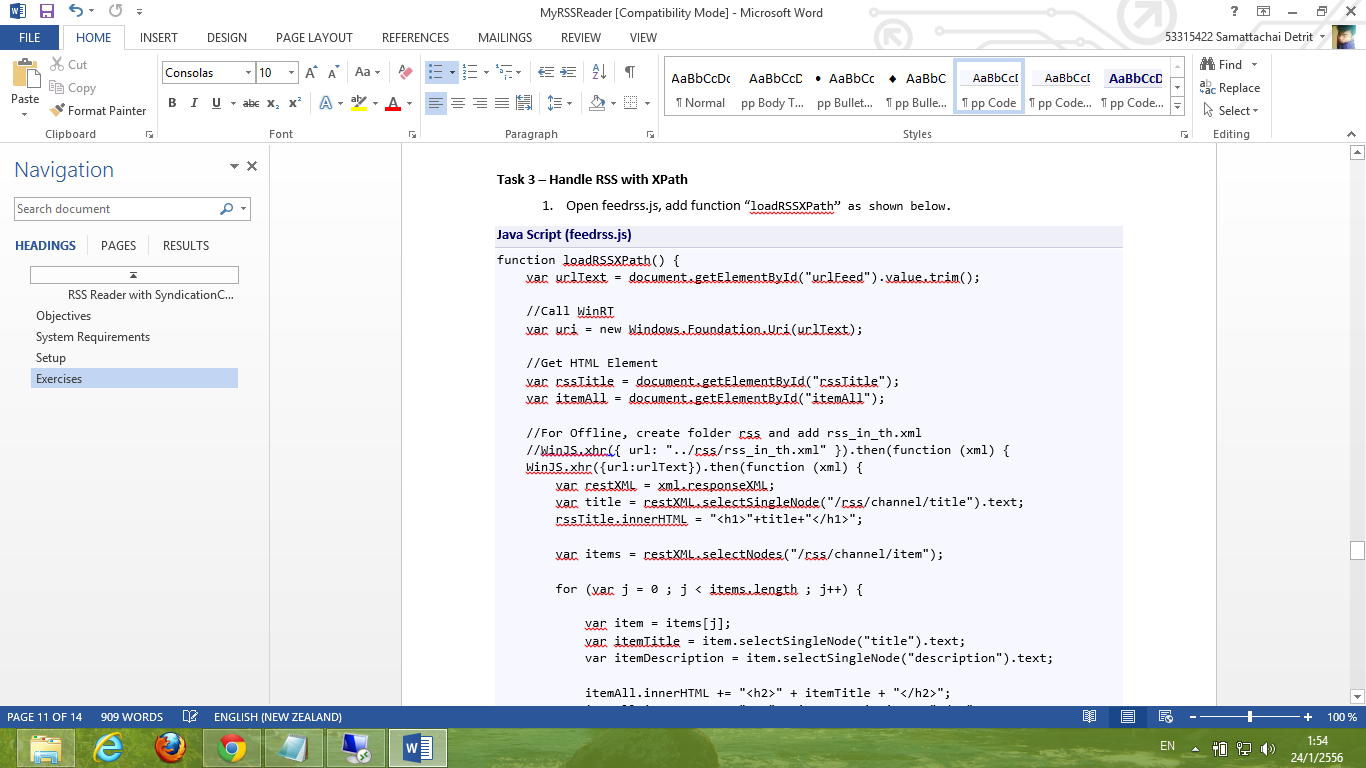Click the zoom slider in status bar
Screen dimensions: 1366x768
(x=1250, y=717)
